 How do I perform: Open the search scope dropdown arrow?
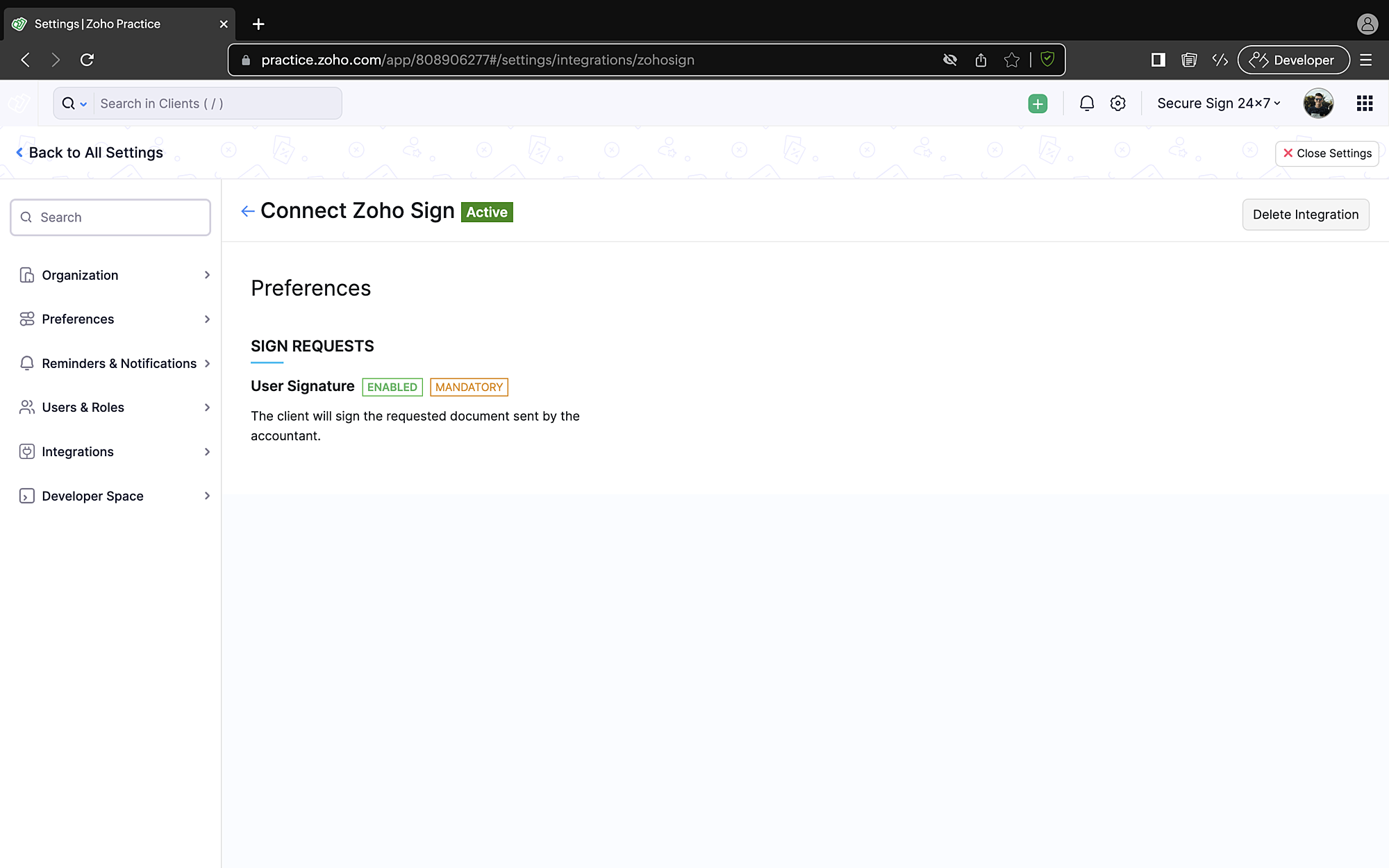[83, 104]
